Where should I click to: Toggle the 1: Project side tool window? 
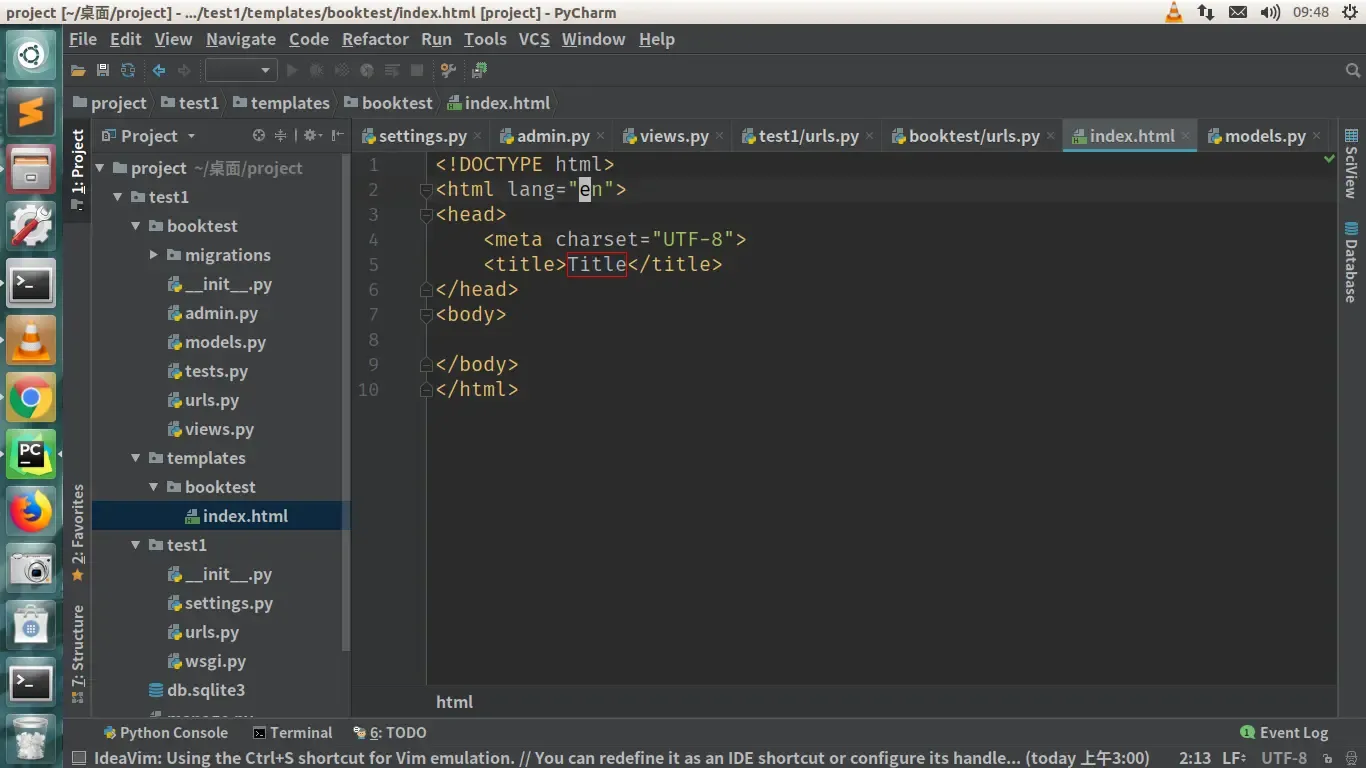coord(78,169)
